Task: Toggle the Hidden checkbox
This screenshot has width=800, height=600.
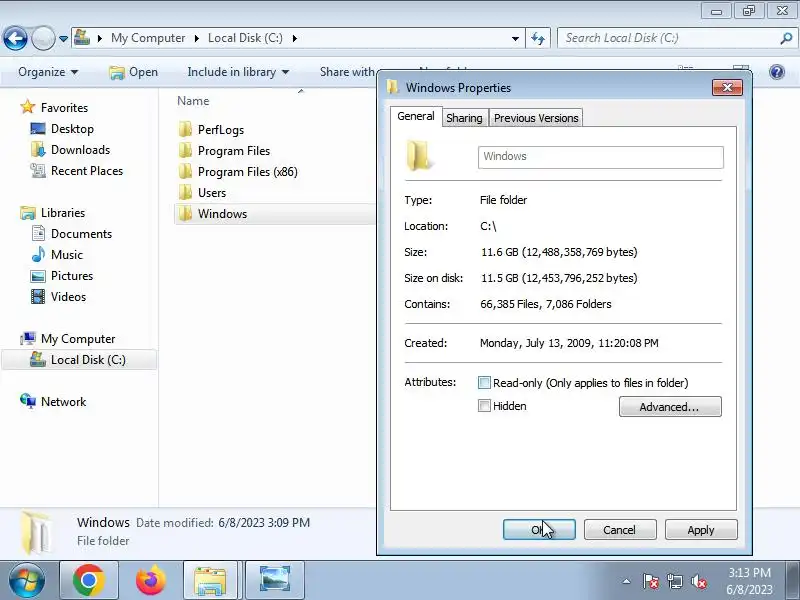Action: [x=484, y=406]
